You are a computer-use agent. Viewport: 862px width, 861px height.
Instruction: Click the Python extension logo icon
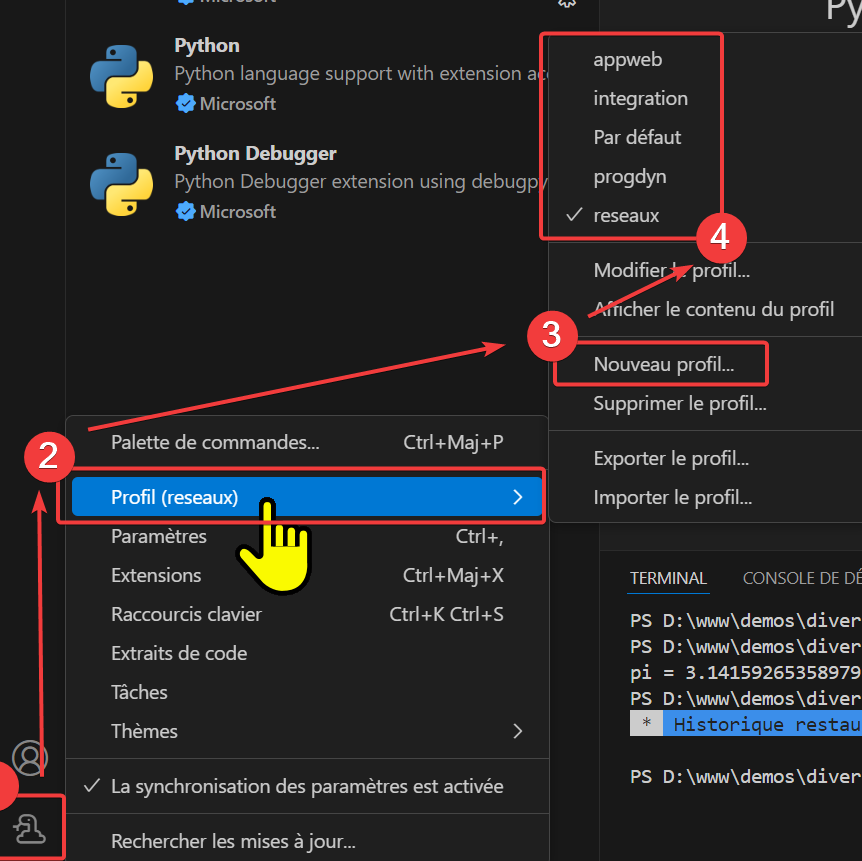point(121,75)
